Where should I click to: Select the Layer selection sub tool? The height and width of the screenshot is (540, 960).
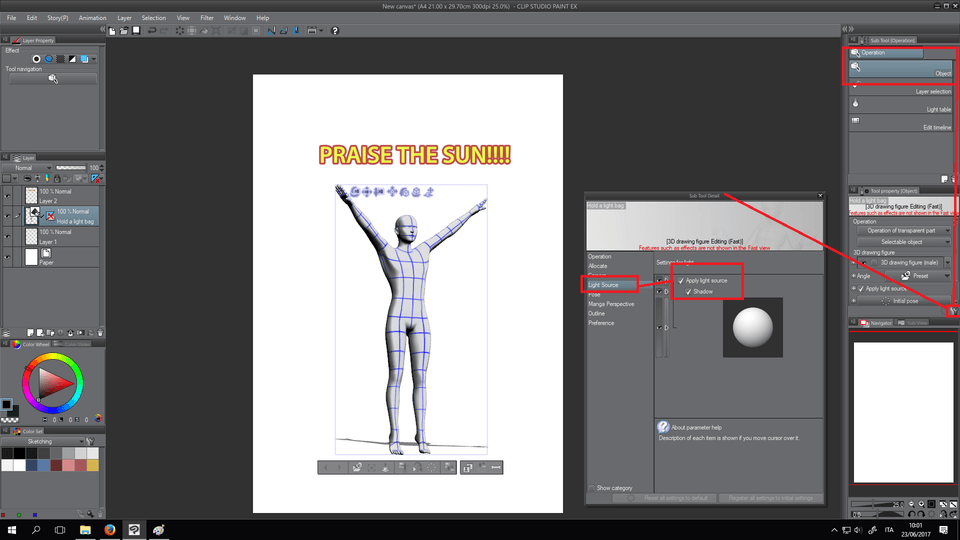[901, 87]
